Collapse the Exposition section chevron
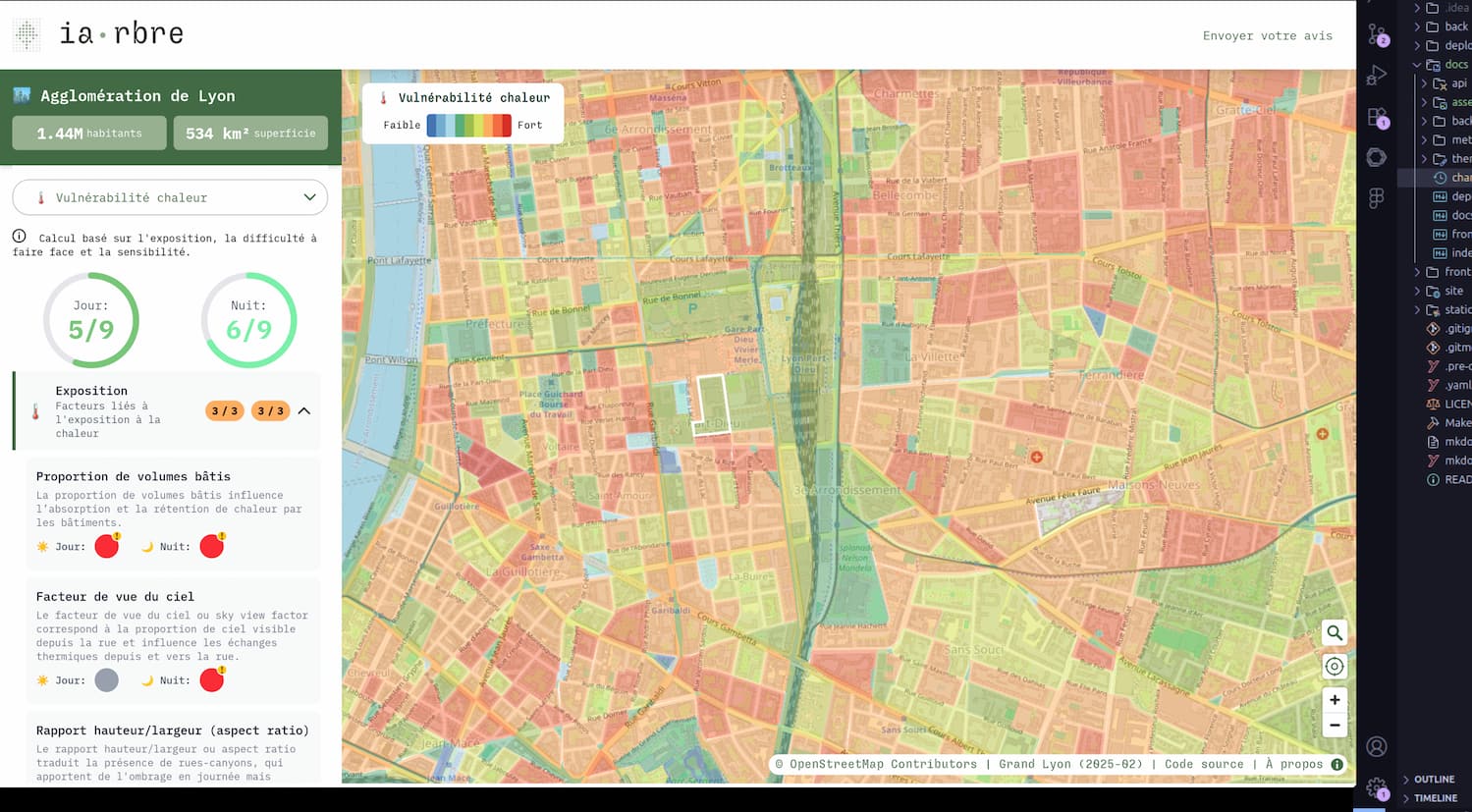 [x=304, y=410]
